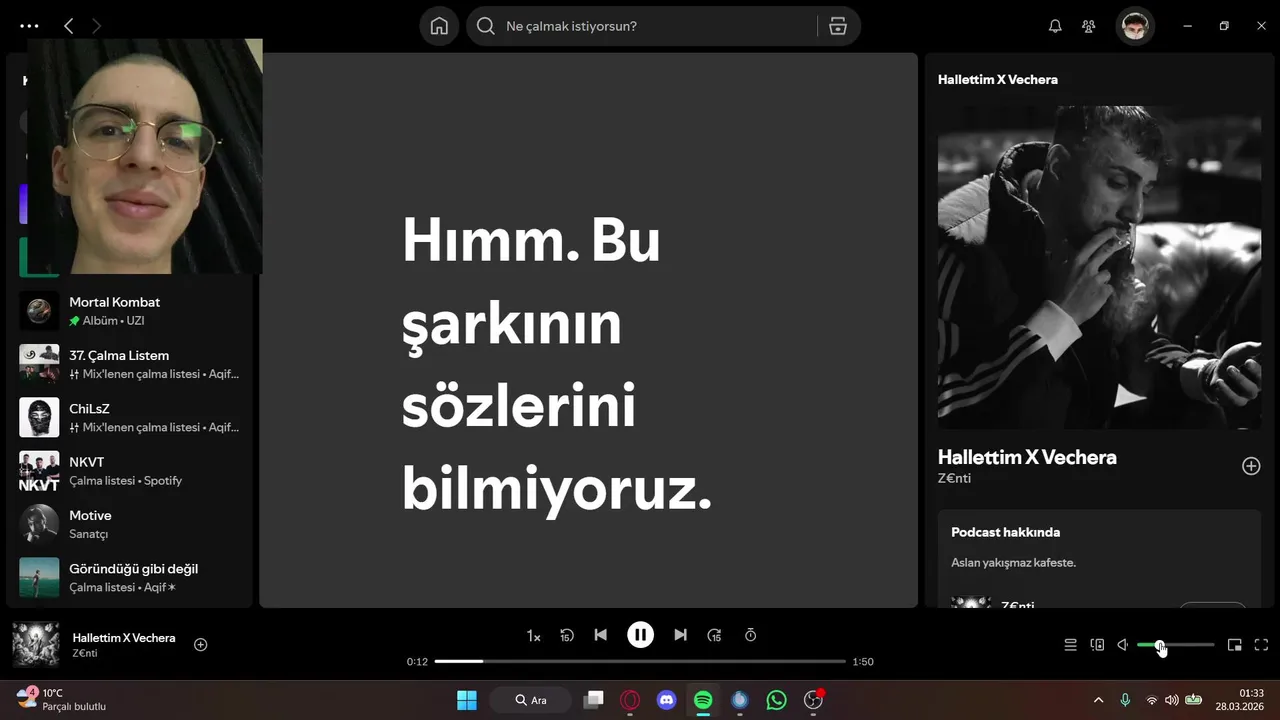Open weather widget '10°C Parçalı bulutlu'
Image resolution: width=1280 pixels, height=720 pixels.
pos(62,700)
